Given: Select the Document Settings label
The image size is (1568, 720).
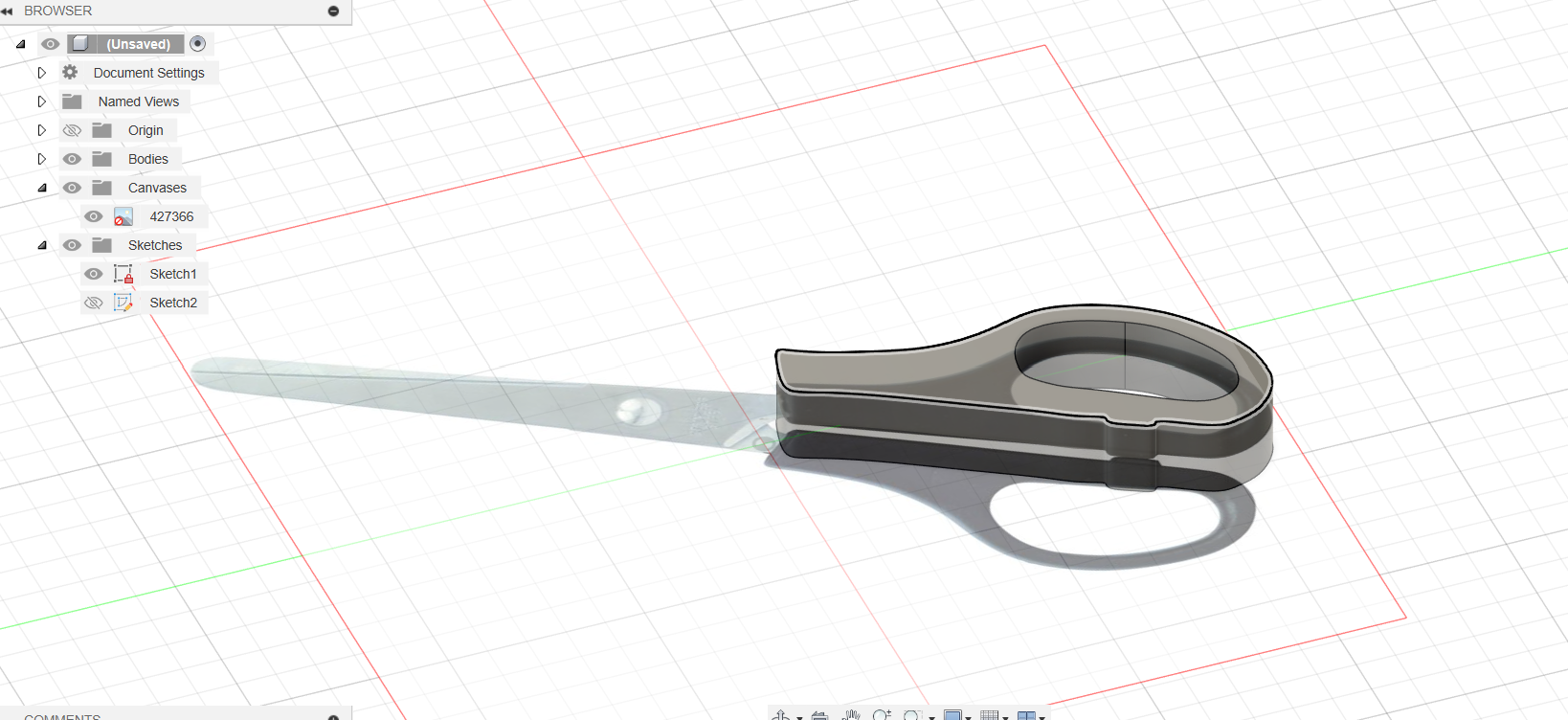Looking at the screenshot, I should pos(149,73).
